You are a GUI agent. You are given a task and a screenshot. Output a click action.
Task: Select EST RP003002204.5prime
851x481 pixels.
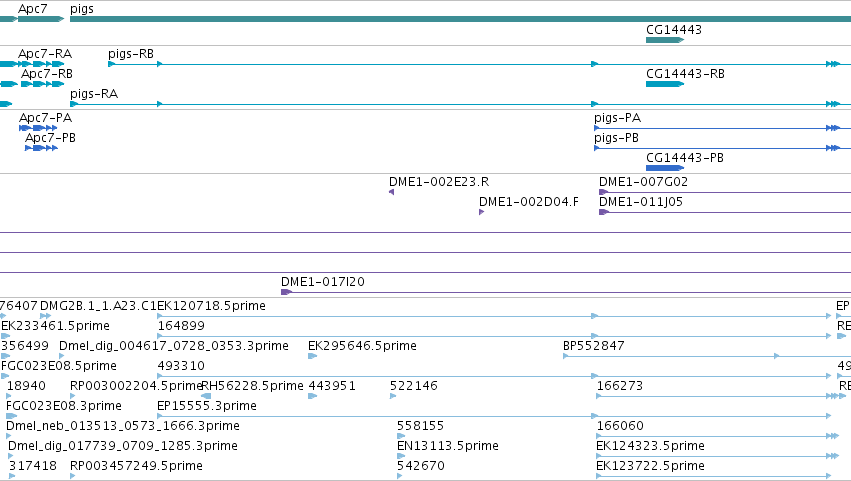(x=136, y=386)
